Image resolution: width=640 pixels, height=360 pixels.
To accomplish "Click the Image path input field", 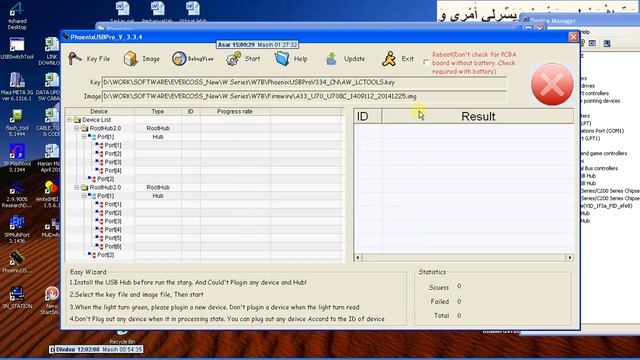I will tap(304, 96).
